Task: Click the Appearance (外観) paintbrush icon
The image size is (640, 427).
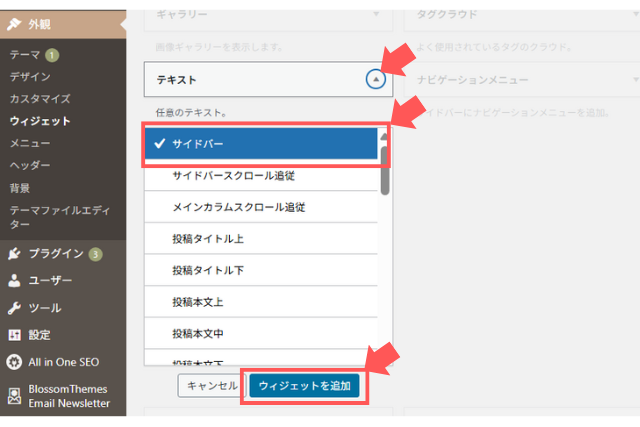Action: pyautogui.click(x=15, y=24)
